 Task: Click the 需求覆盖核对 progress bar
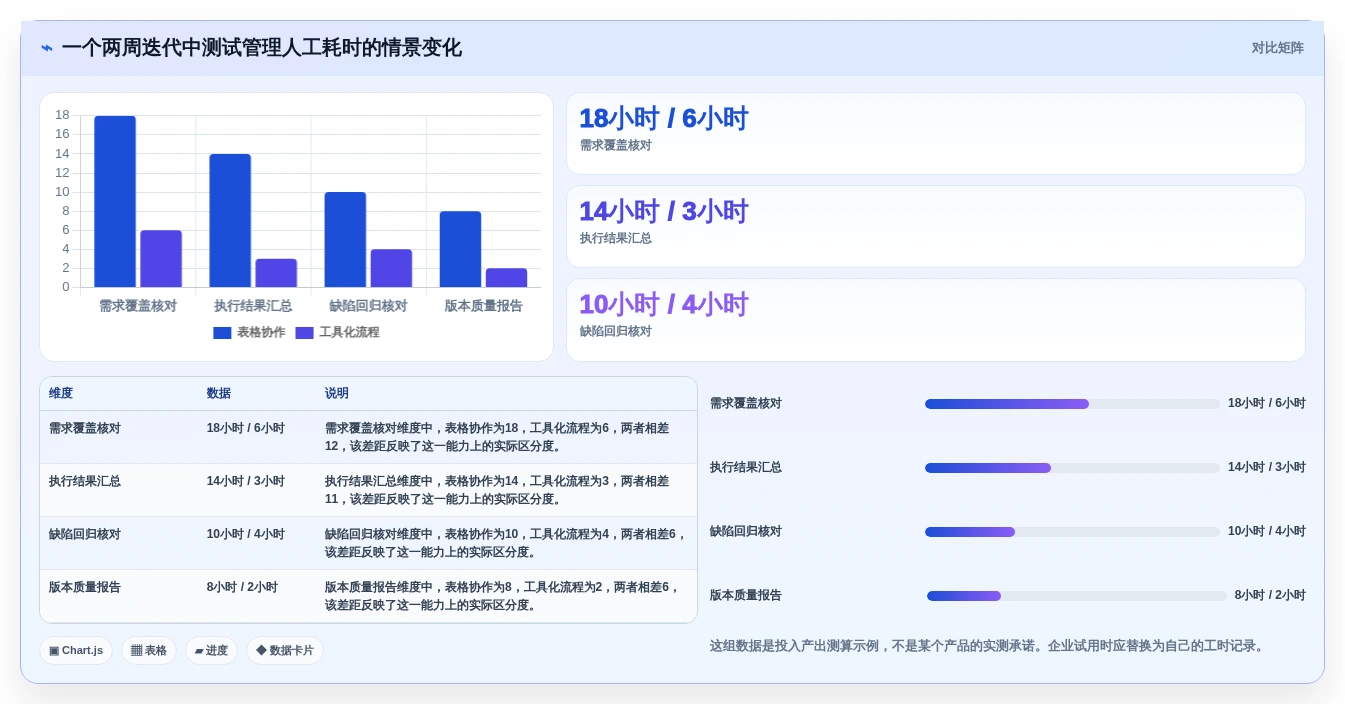point(1072,404)
